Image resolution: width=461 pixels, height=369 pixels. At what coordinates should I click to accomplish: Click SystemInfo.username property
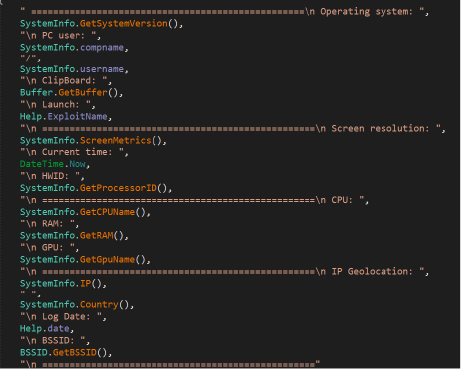(x=72, y=69)
